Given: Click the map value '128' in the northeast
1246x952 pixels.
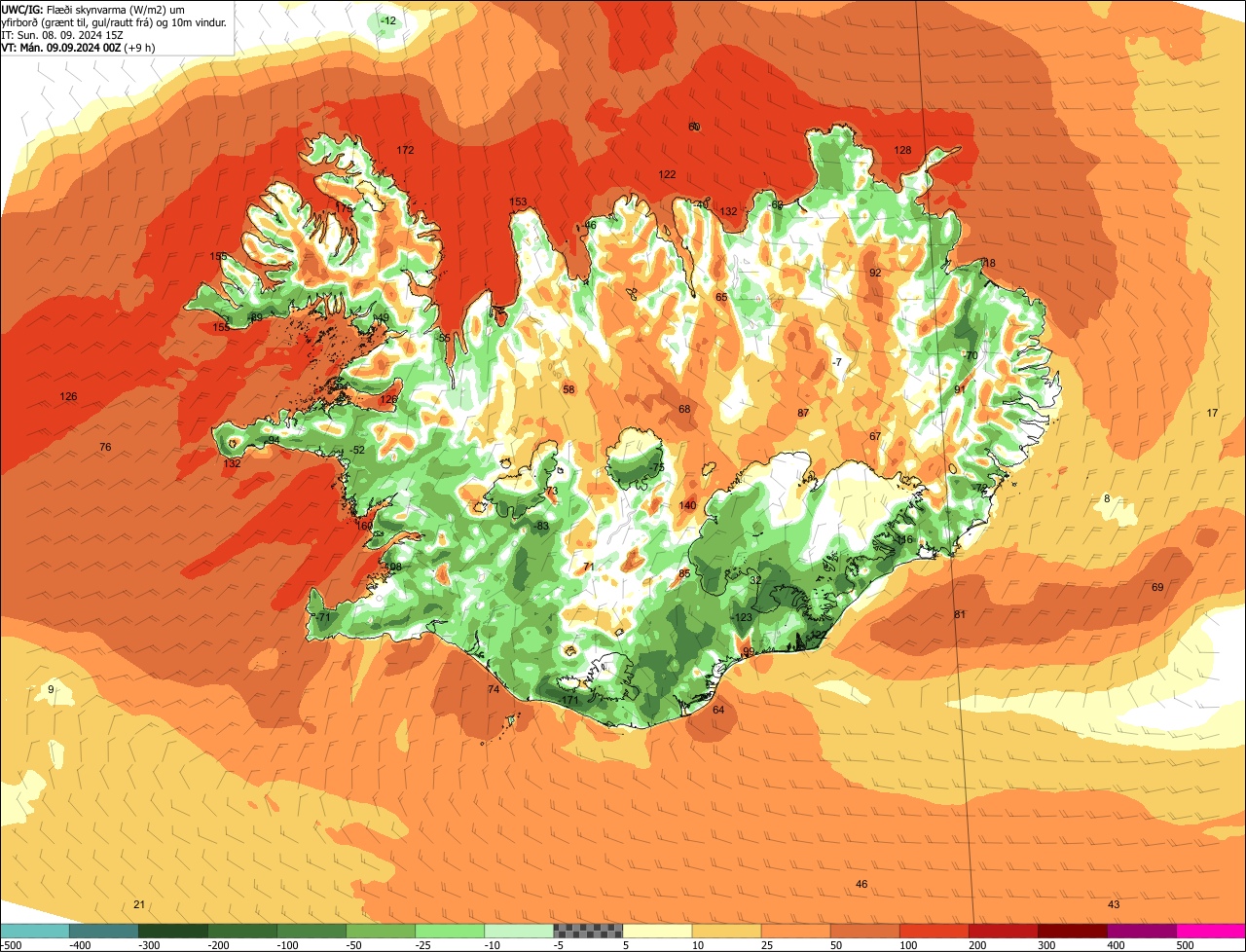Looking at the screenshot, I should click(x=903, y=150).
